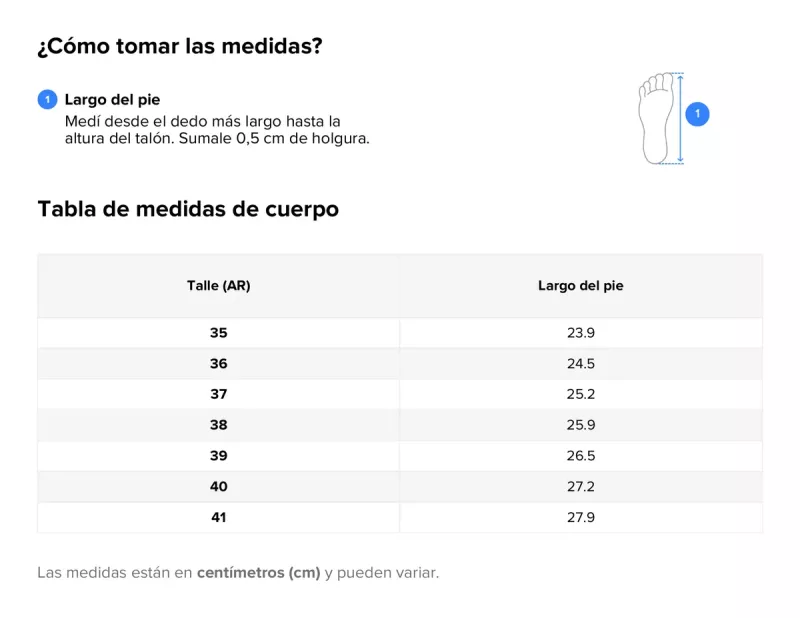Click the bold 'Largo del pie' instruction title
The height and width of the screenshot is (618, 800).
coord(112,100)
